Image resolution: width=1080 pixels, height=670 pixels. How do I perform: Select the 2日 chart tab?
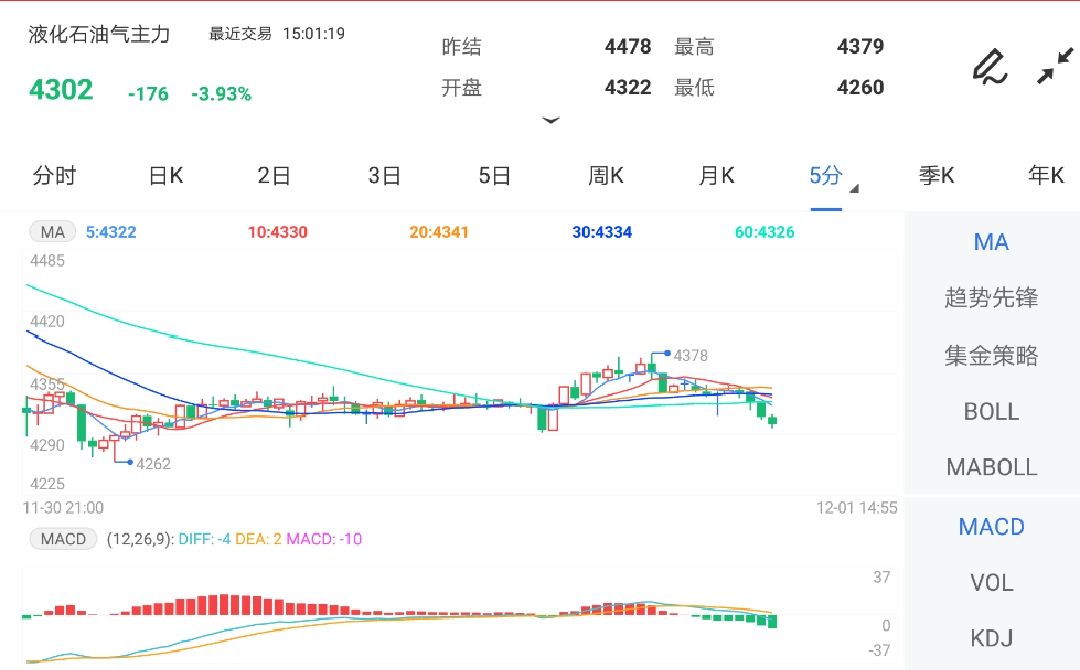coord(274,176)
